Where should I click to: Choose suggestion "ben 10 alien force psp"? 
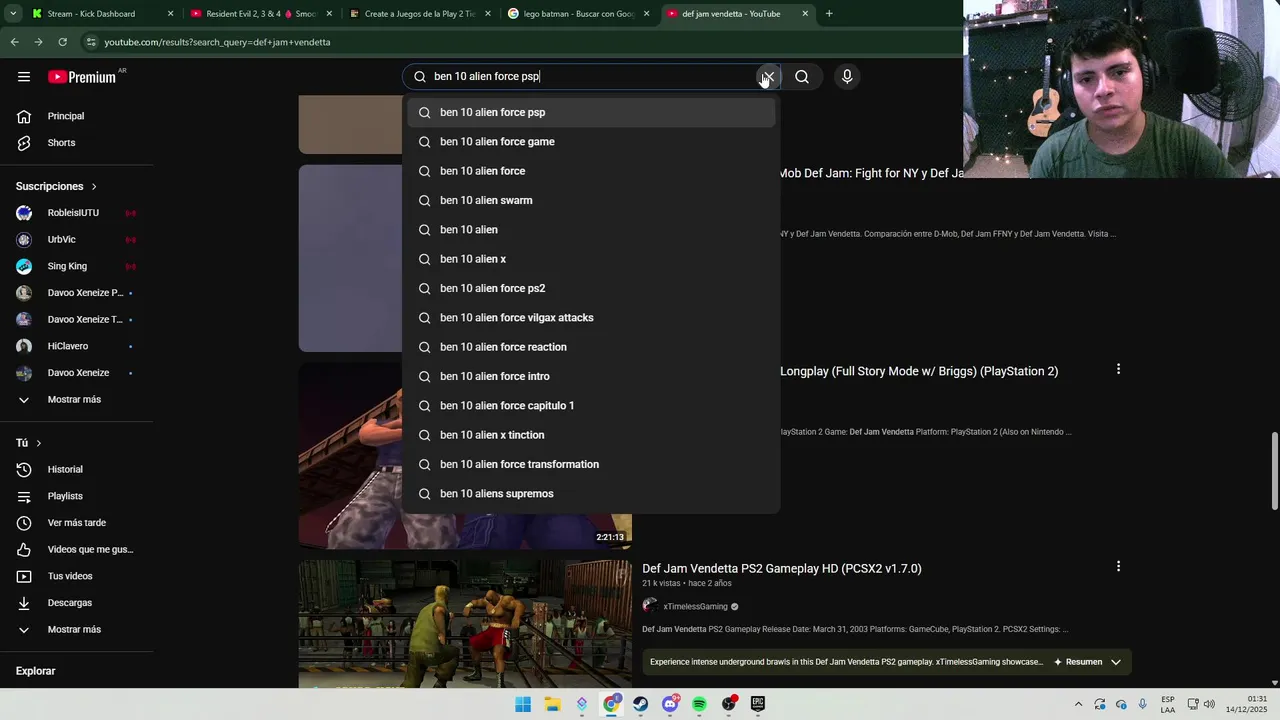click(x=591, y=112)
